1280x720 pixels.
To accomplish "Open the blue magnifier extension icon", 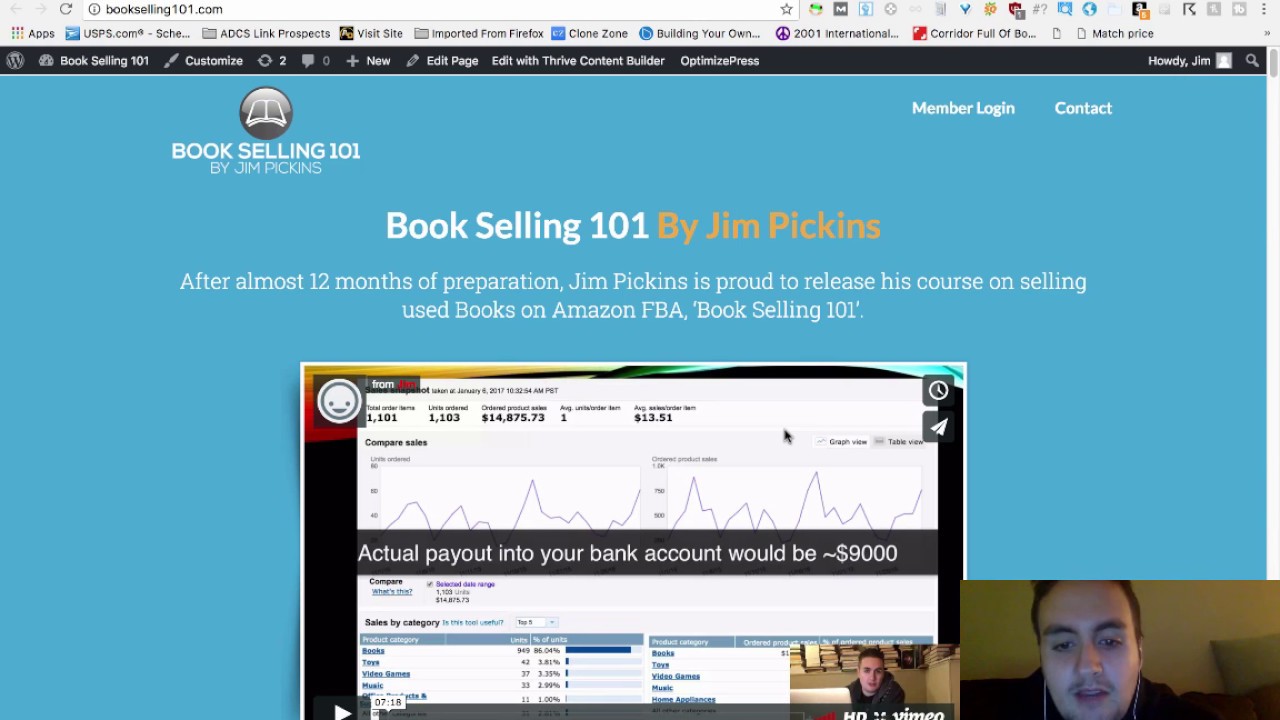I will (1065, 9).
